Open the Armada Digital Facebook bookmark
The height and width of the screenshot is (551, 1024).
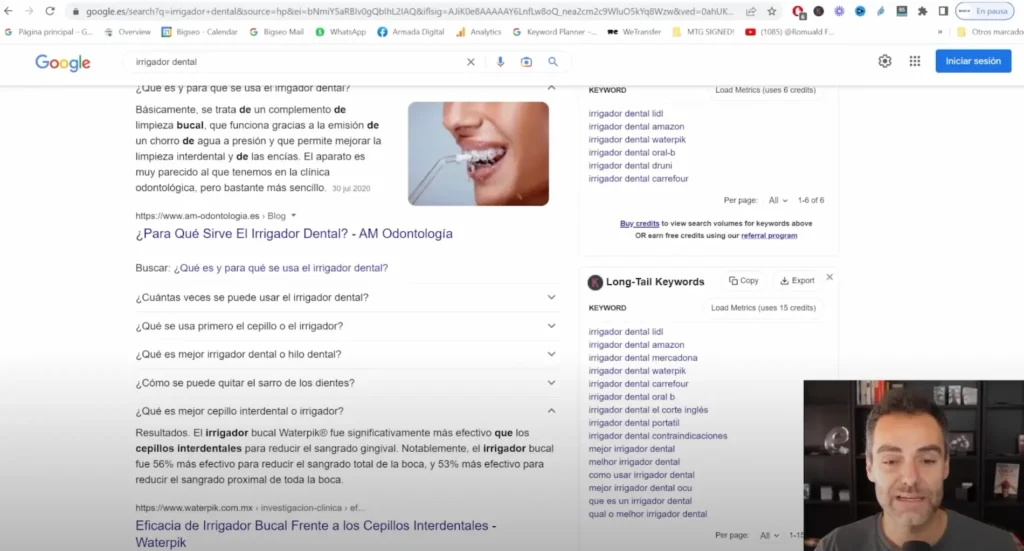[411, 31]
